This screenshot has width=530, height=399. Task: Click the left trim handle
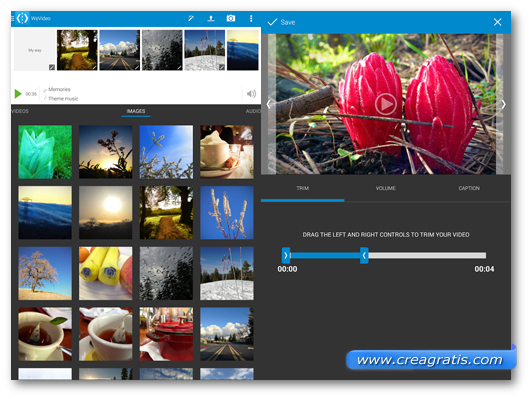tap(286, 256)
